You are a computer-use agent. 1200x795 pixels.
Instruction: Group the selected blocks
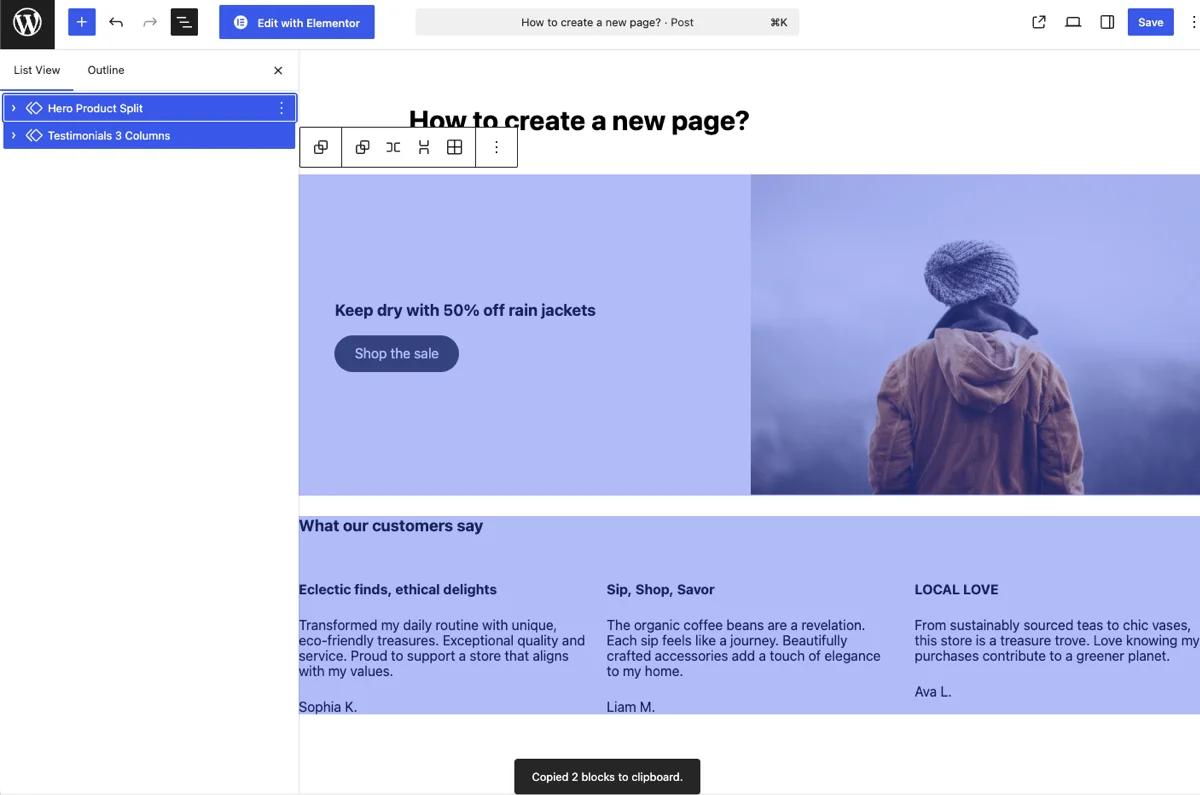tap(362, 147)
